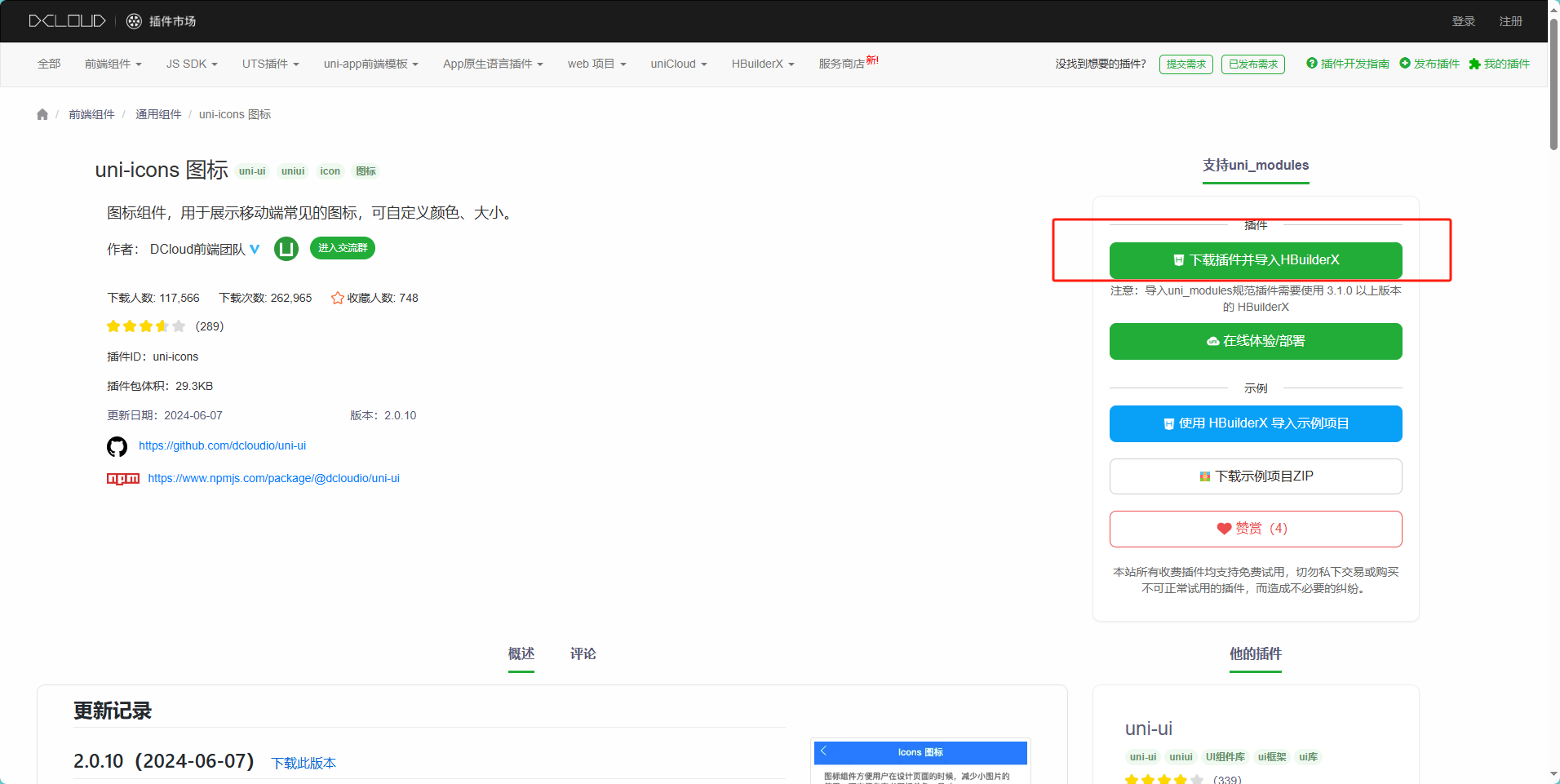Click the favorites star icon

[x=337, y=298]
